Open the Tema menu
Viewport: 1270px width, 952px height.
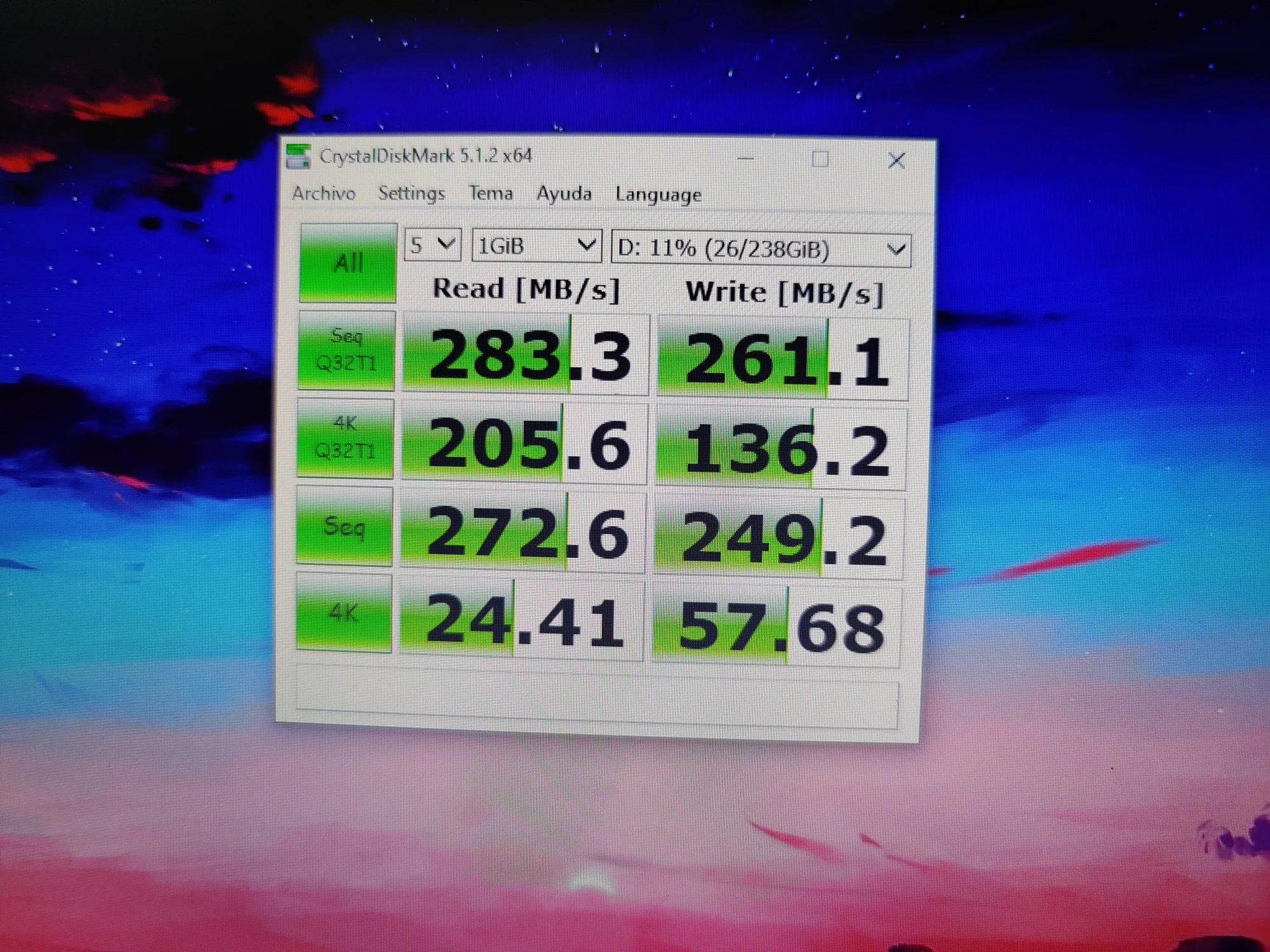[x=490, y=193]
